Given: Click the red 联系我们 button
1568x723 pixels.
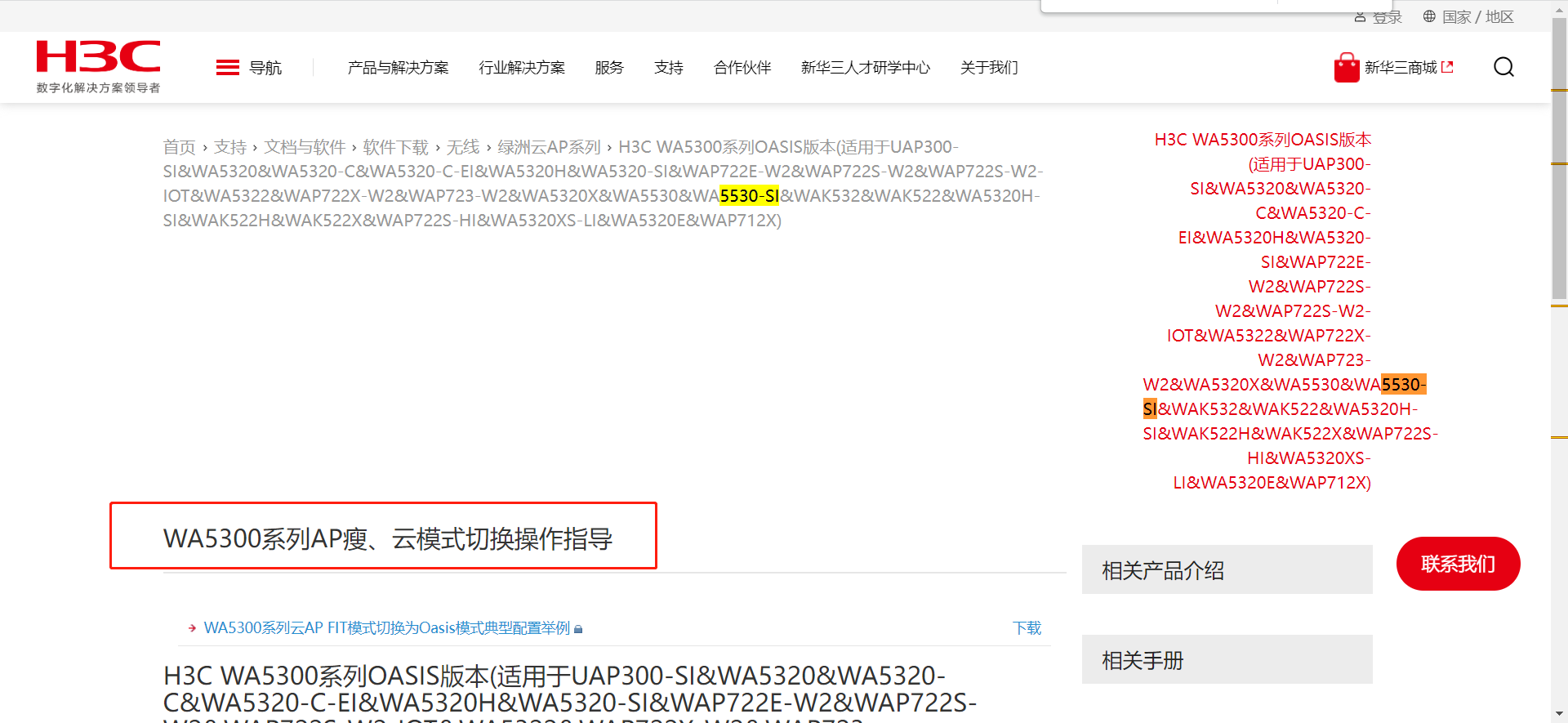Looking at the screenshot, I should click(1458, 564).
